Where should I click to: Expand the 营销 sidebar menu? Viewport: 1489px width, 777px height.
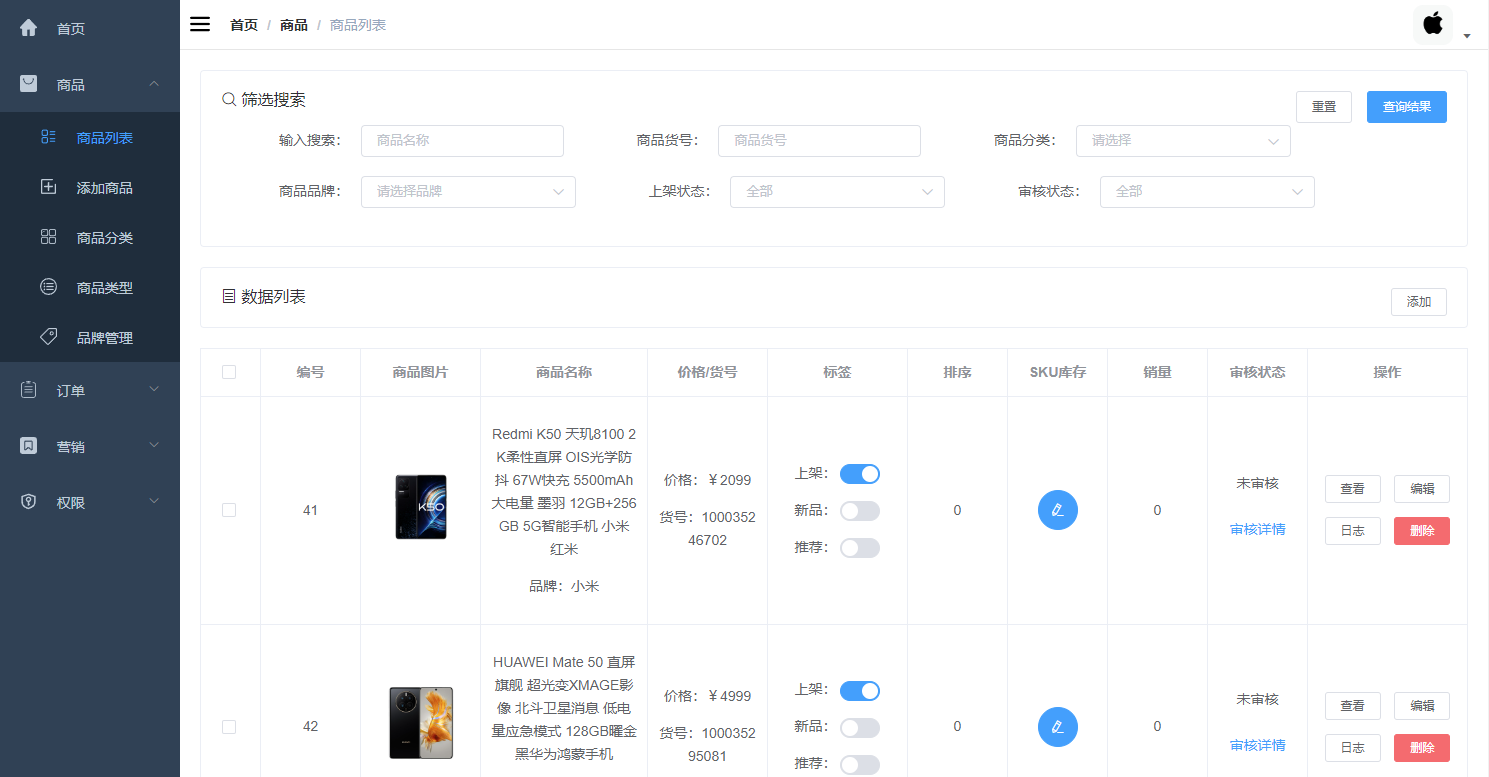tap(90, 446)
